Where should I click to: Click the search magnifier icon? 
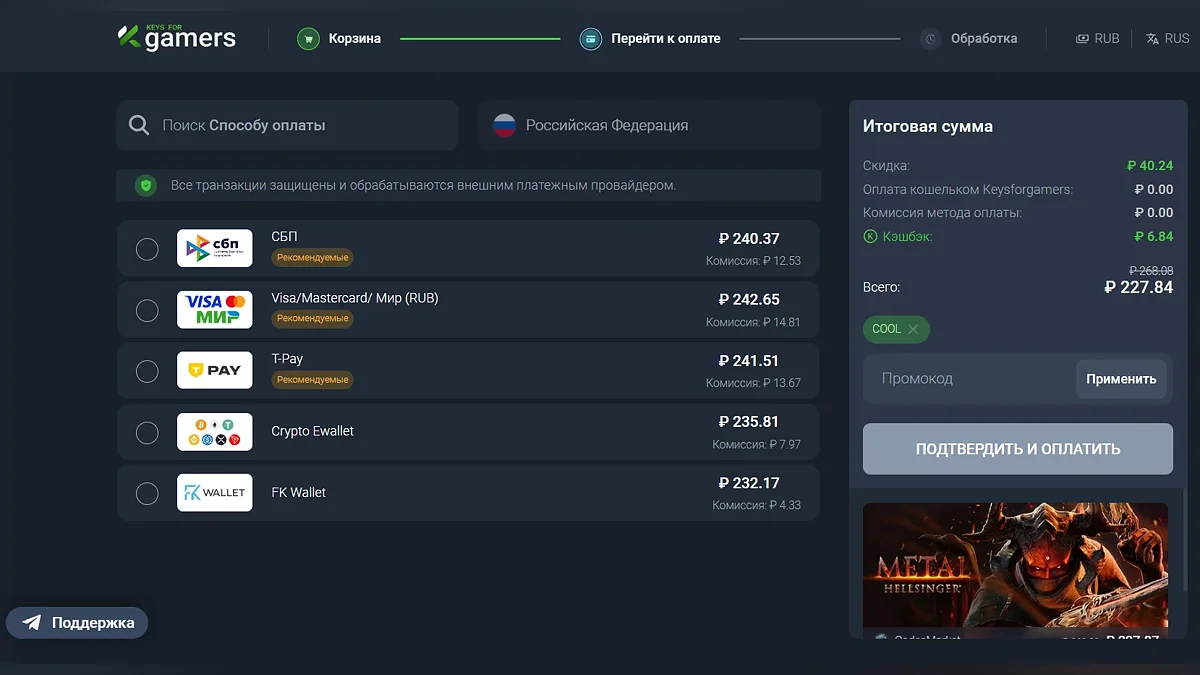[139, 126]
